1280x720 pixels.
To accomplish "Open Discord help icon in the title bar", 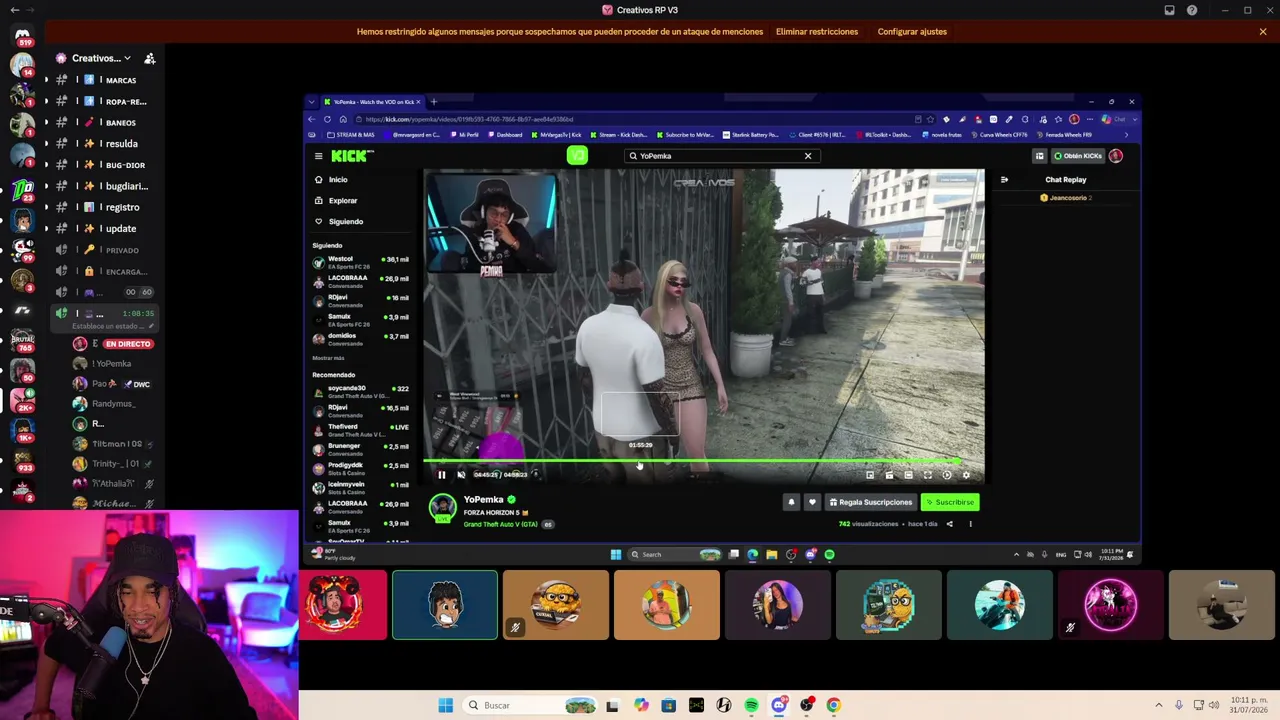I will pos(1192,10).
